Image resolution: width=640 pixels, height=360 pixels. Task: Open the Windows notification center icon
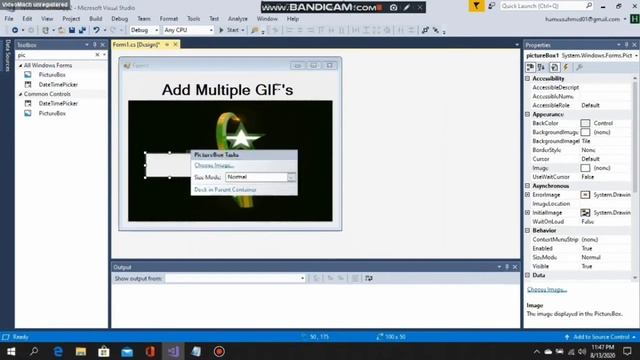(x=627, y=351)
